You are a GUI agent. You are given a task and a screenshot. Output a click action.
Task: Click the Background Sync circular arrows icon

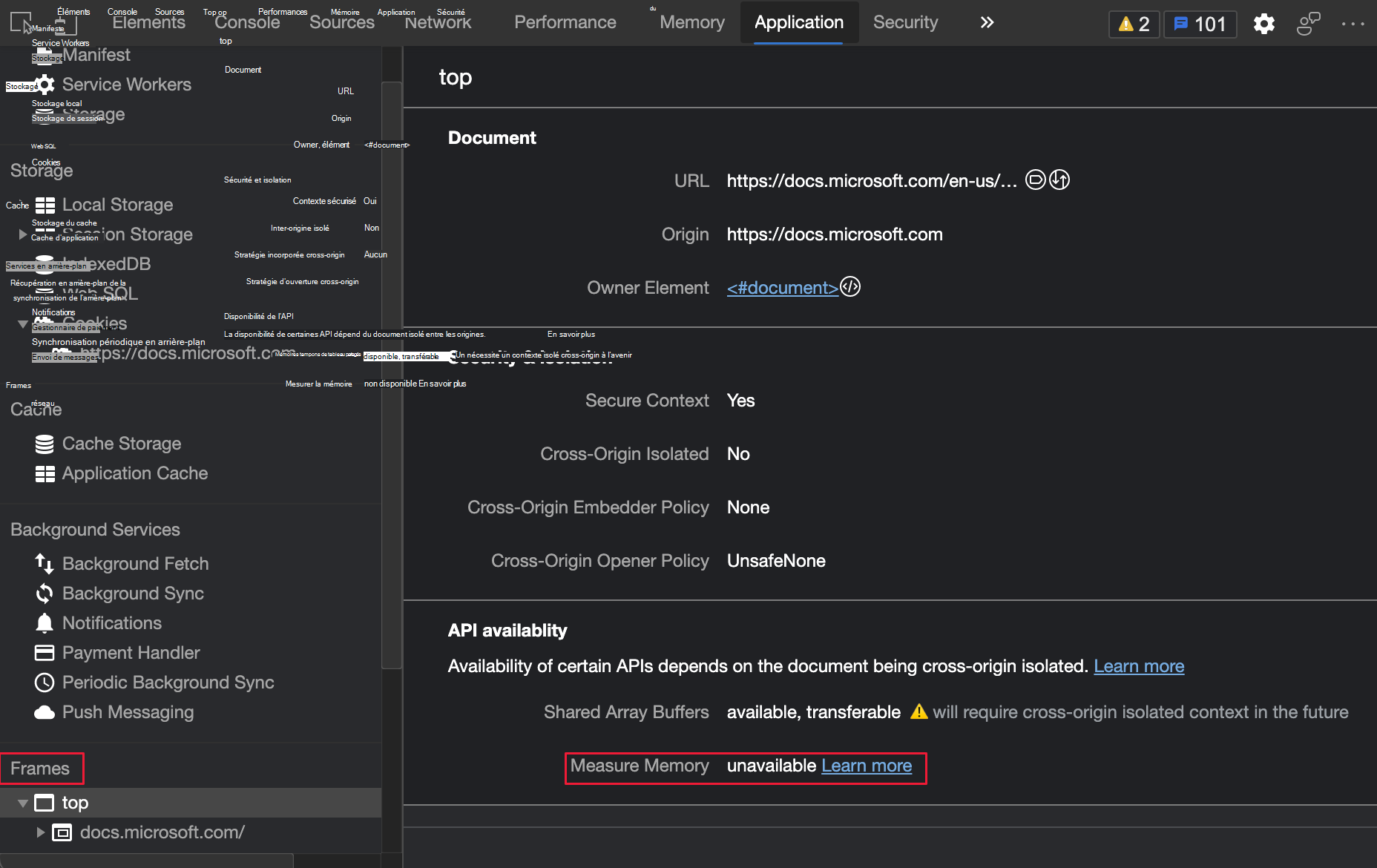pos(45,594)
